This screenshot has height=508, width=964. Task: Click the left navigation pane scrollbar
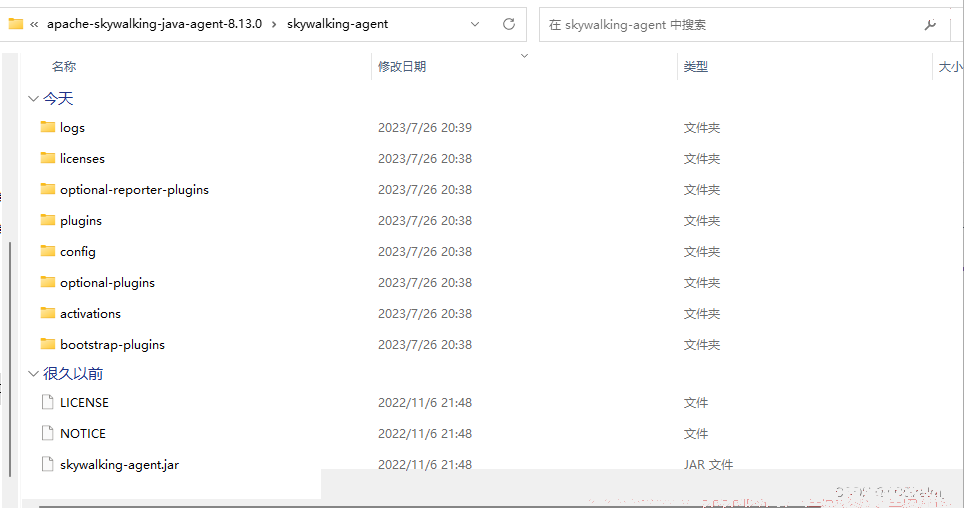tap(10, 359)
